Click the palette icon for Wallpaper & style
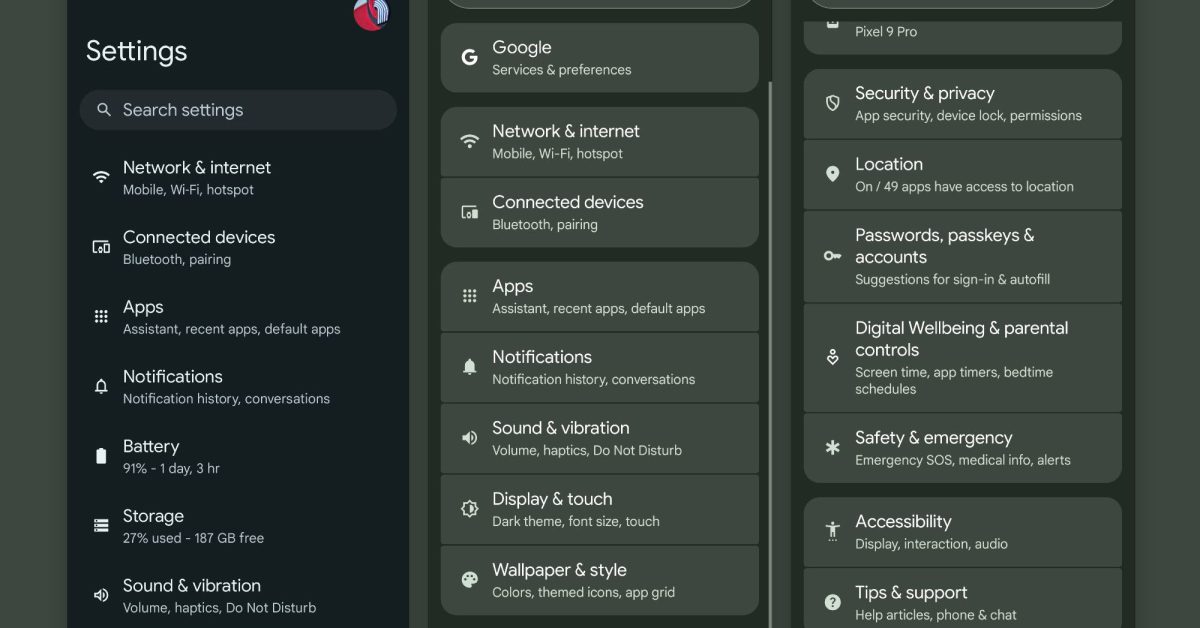The image size is (1200, 628). click(469, 580)
